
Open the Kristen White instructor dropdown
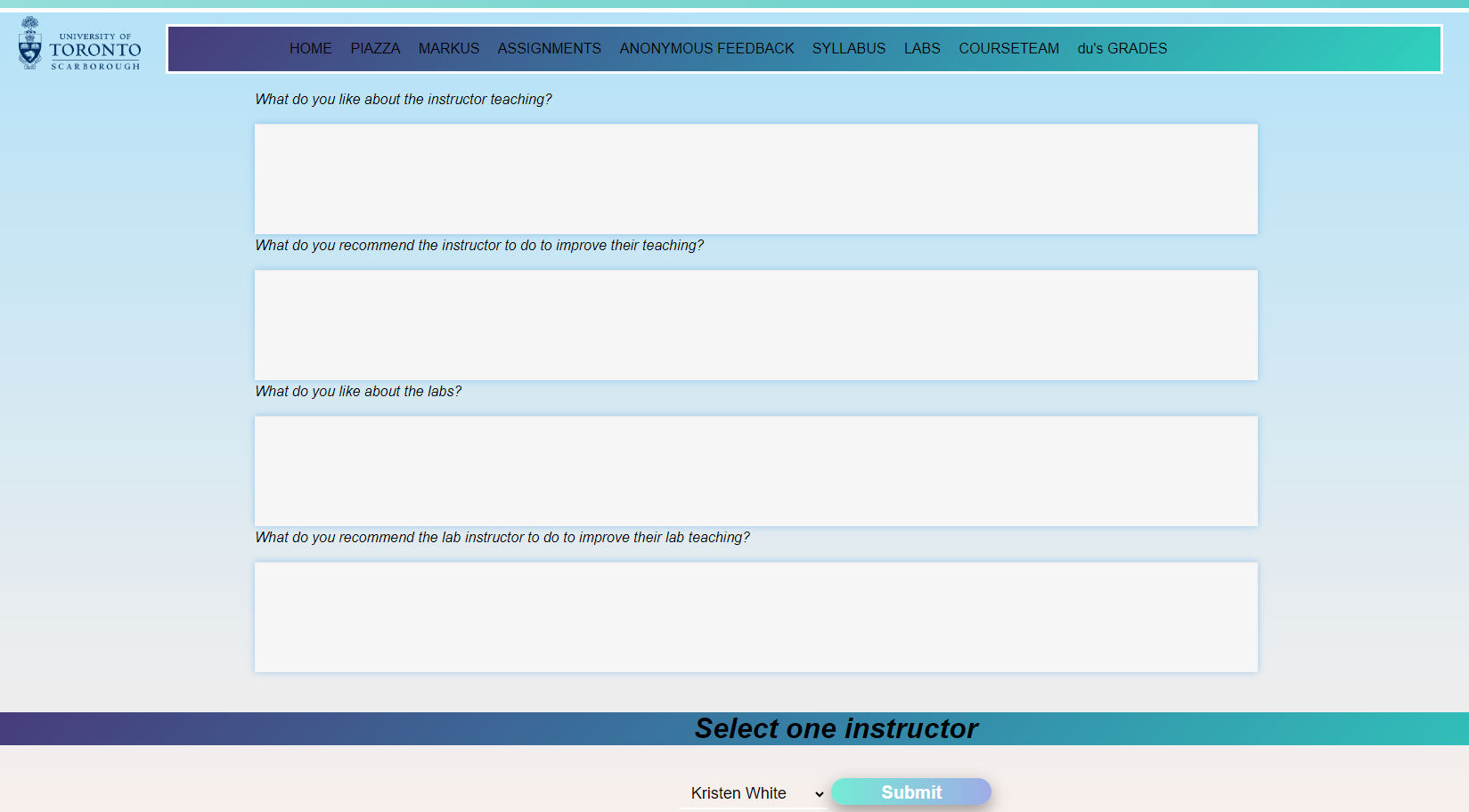pos(755,792)
